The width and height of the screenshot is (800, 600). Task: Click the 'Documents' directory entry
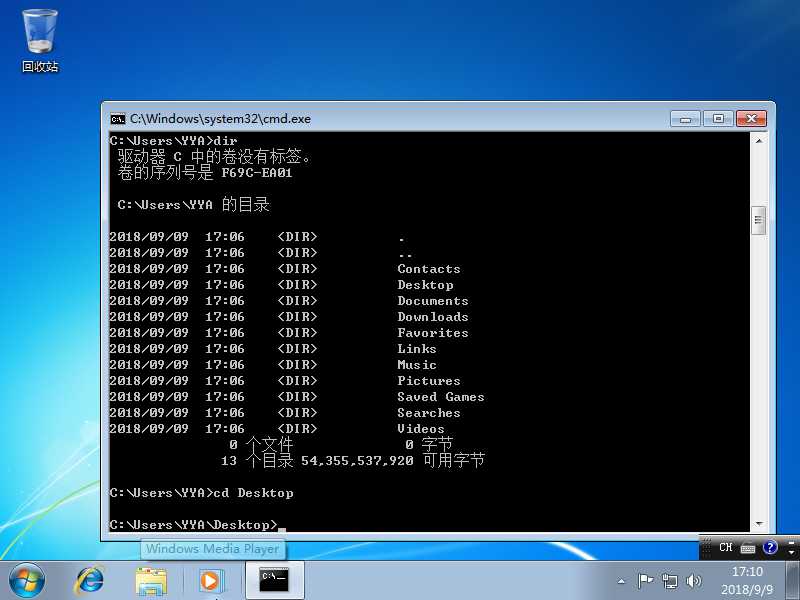[433, 301]
